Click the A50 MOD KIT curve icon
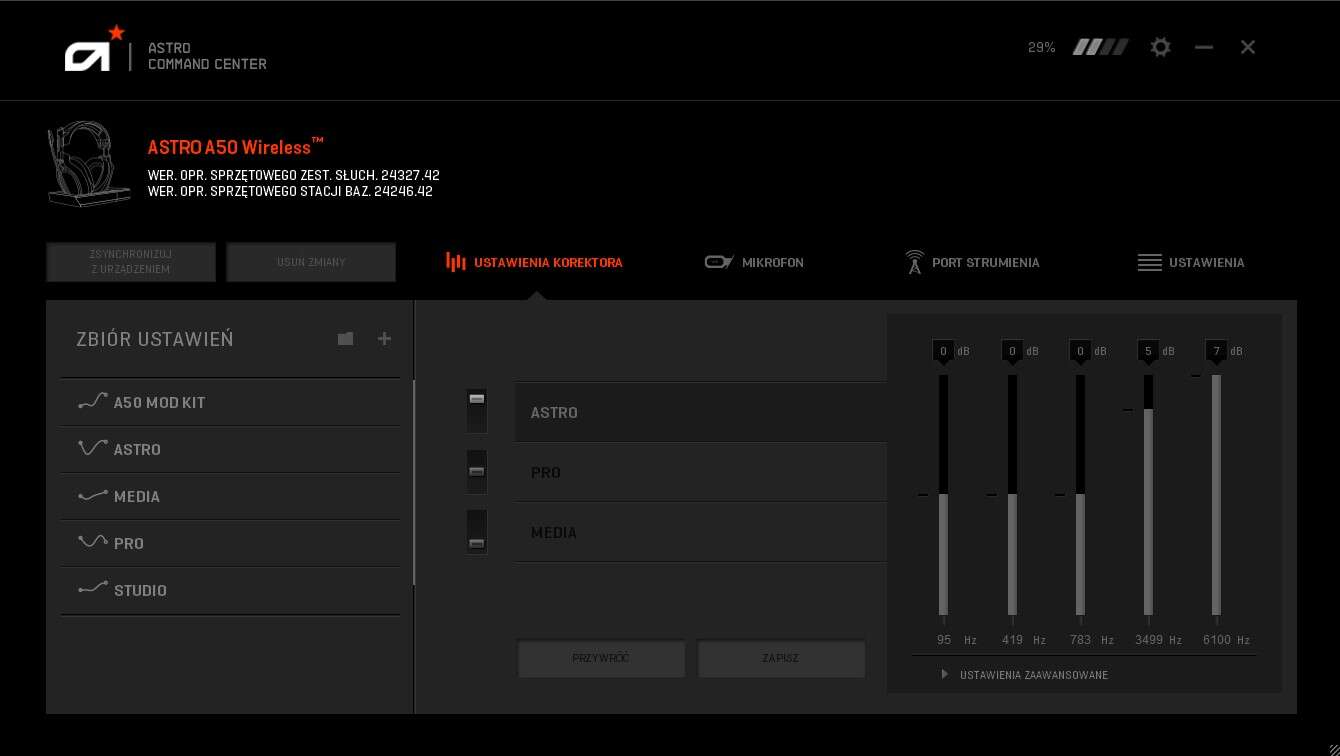 click(92, 402)
